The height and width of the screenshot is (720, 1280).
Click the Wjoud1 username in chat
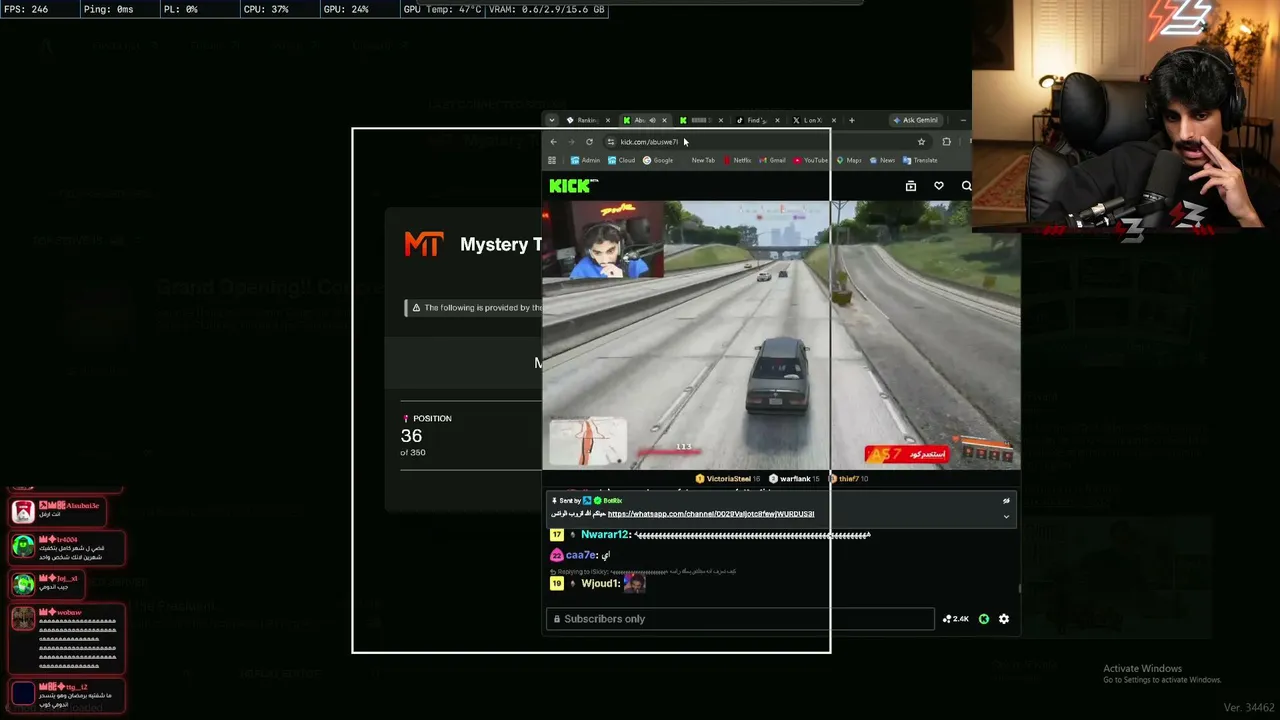coord(600,583)
